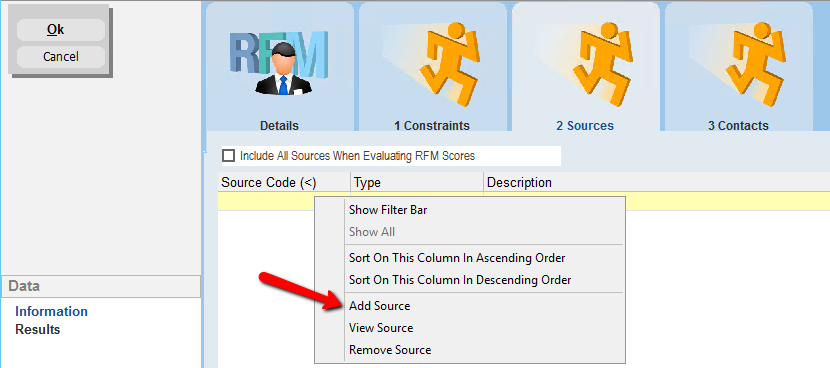
Task: Select Sort On This Column In Descending Order
Action: (470, 280)
